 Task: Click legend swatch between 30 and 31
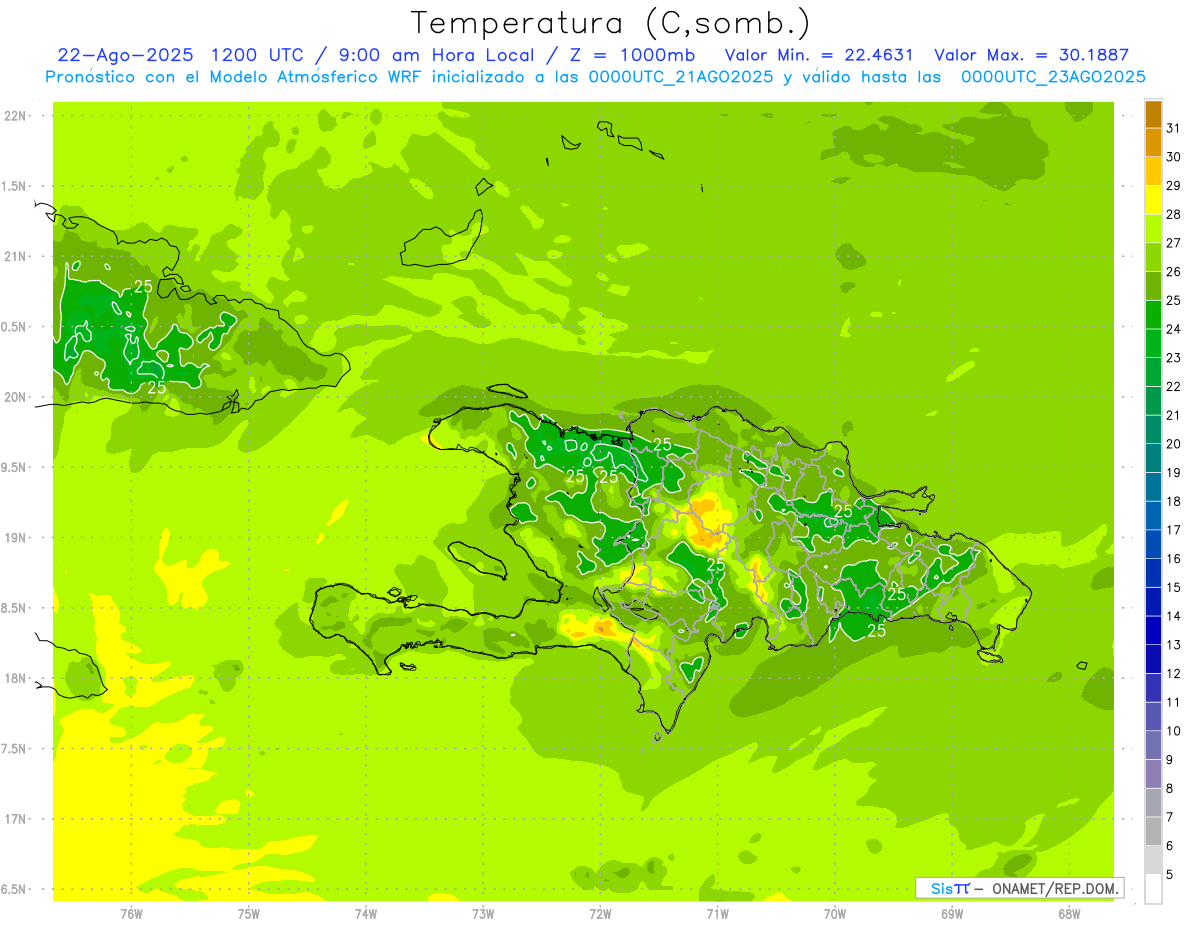(x=1153, y=141)
